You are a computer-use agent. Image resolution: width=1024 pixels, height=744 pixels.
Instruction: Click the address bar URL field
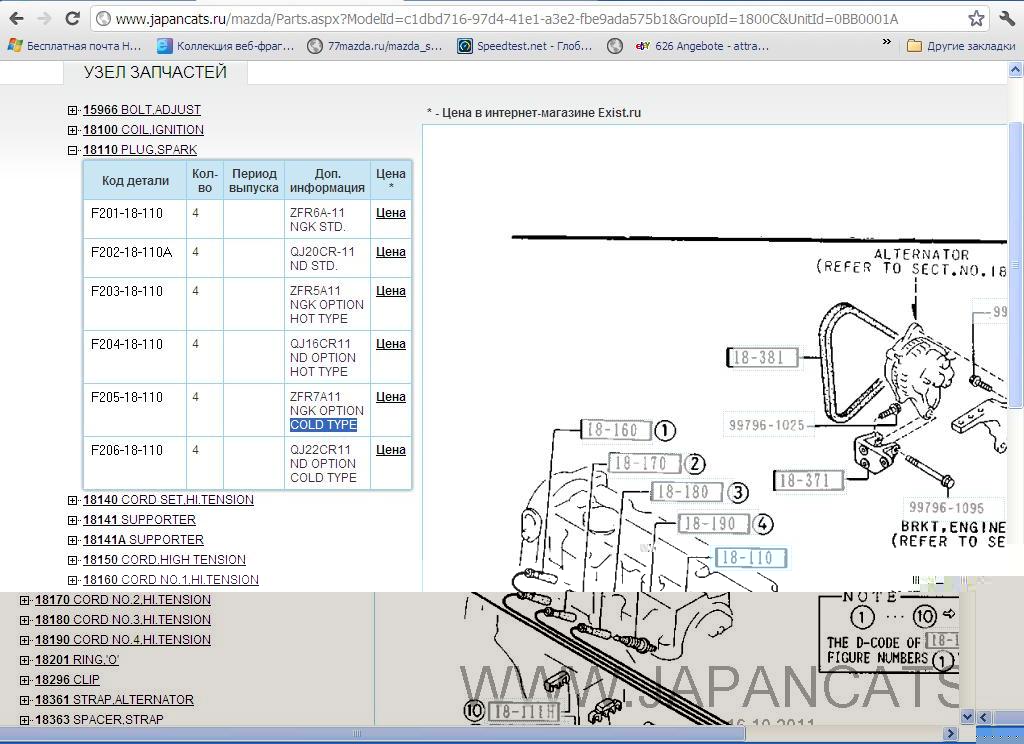(520, 19)
